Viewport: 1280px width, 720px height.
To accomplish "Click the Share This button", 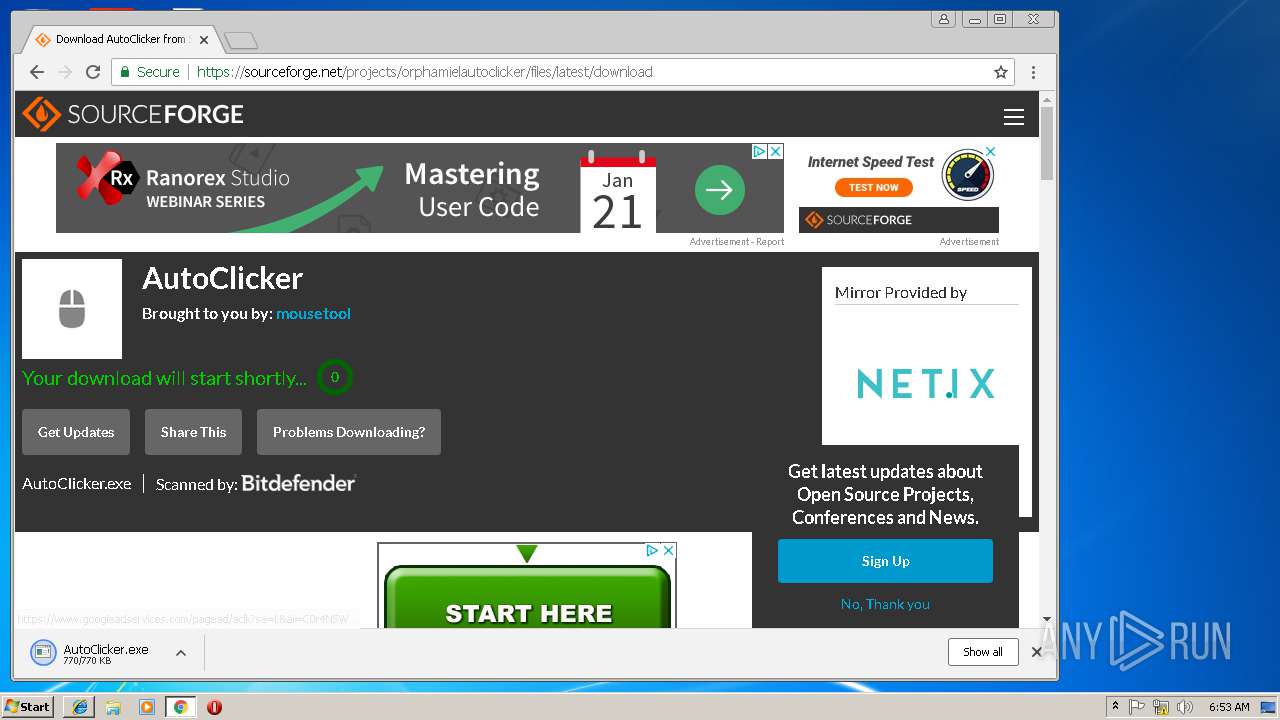I will (x=193, y=432).
